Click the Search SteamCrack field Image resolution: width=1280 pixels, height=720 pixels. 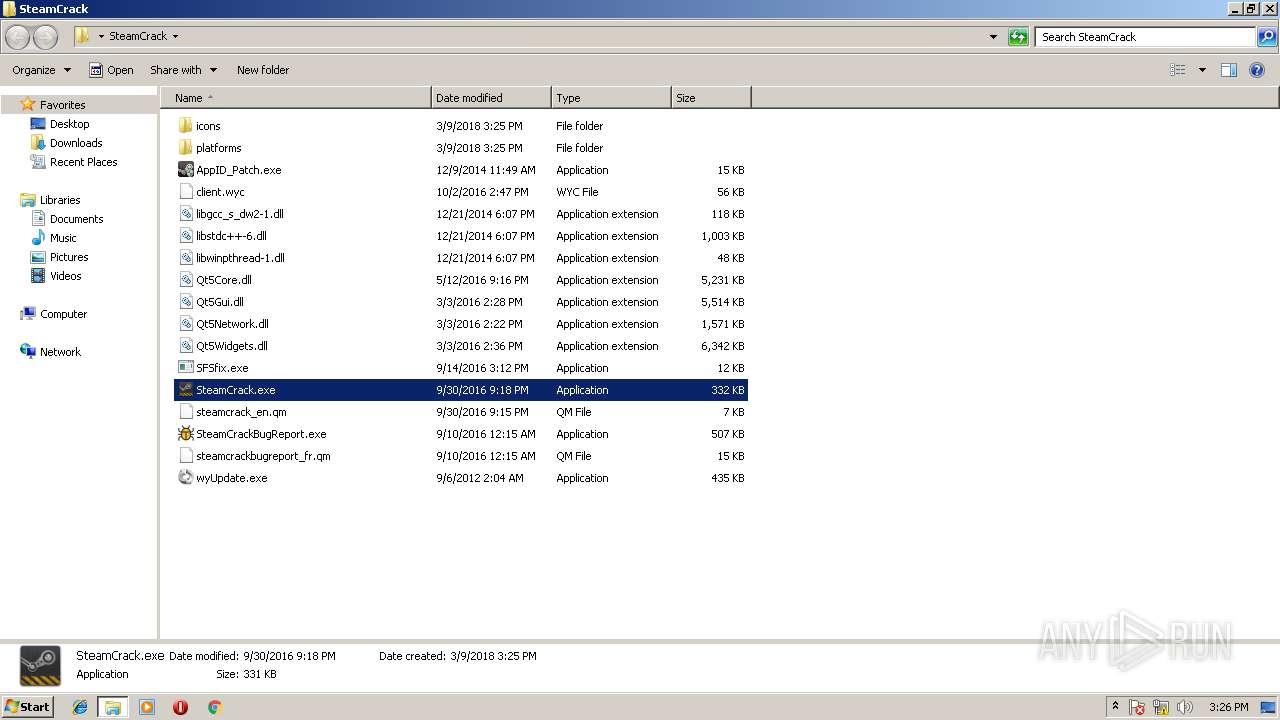1145,37
